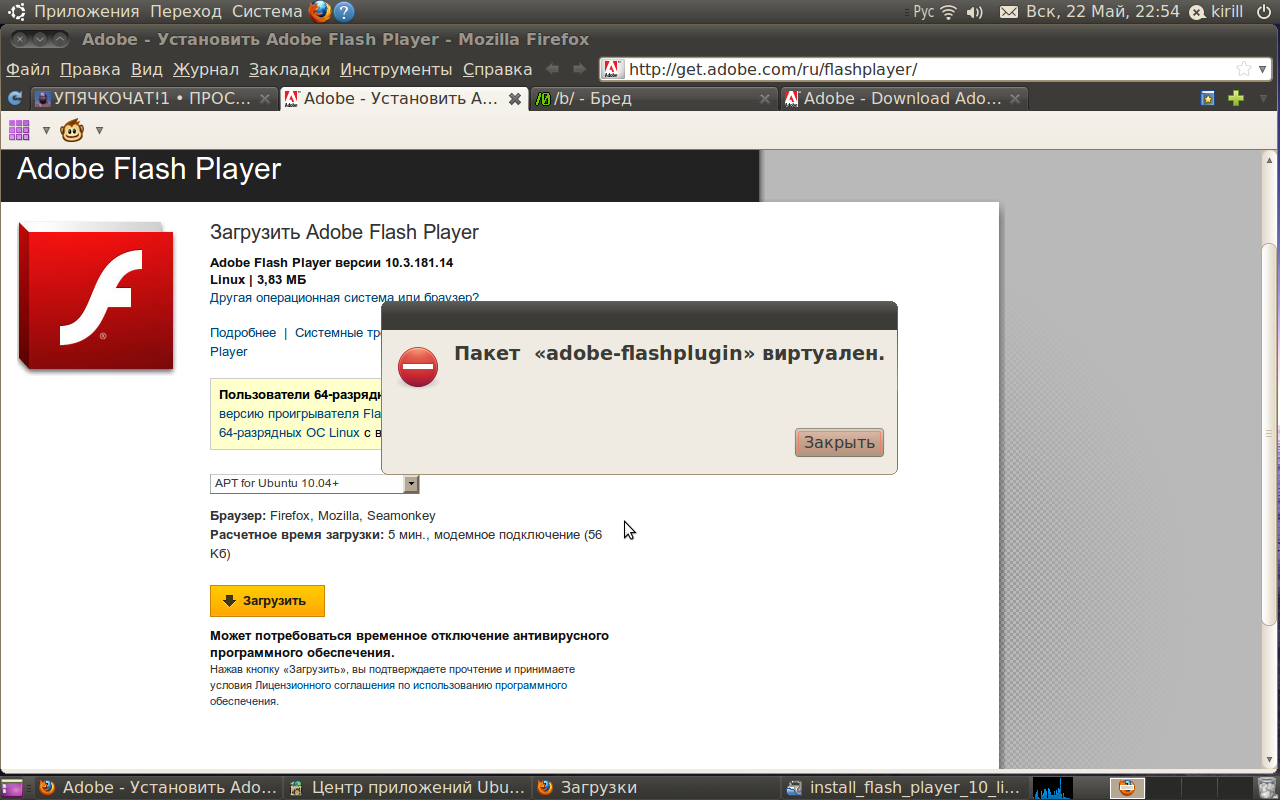Click the show desktop icon in bottom panel
Viewport: 1280px width, 800px height.
(x=12, y=788)
